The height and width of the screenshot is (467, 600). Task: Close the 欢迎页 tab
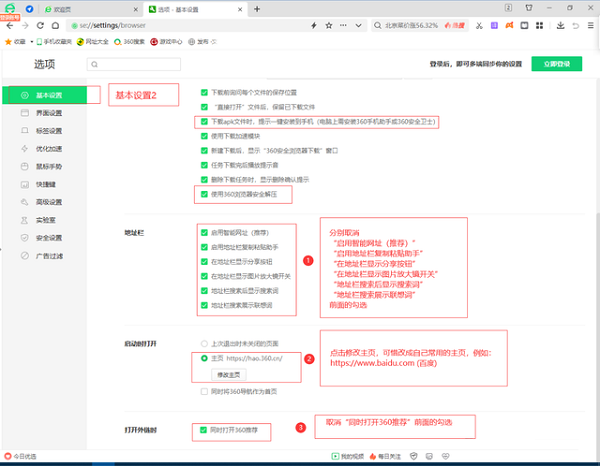click(135, 10)
